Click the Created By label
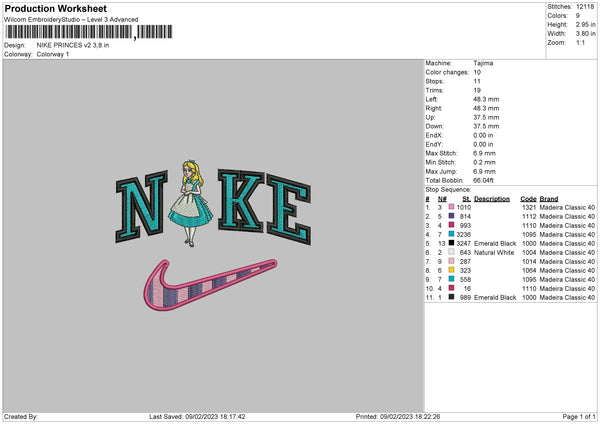Image resolution: width=600 pixels, height=424 pixels. click(21, 417)
